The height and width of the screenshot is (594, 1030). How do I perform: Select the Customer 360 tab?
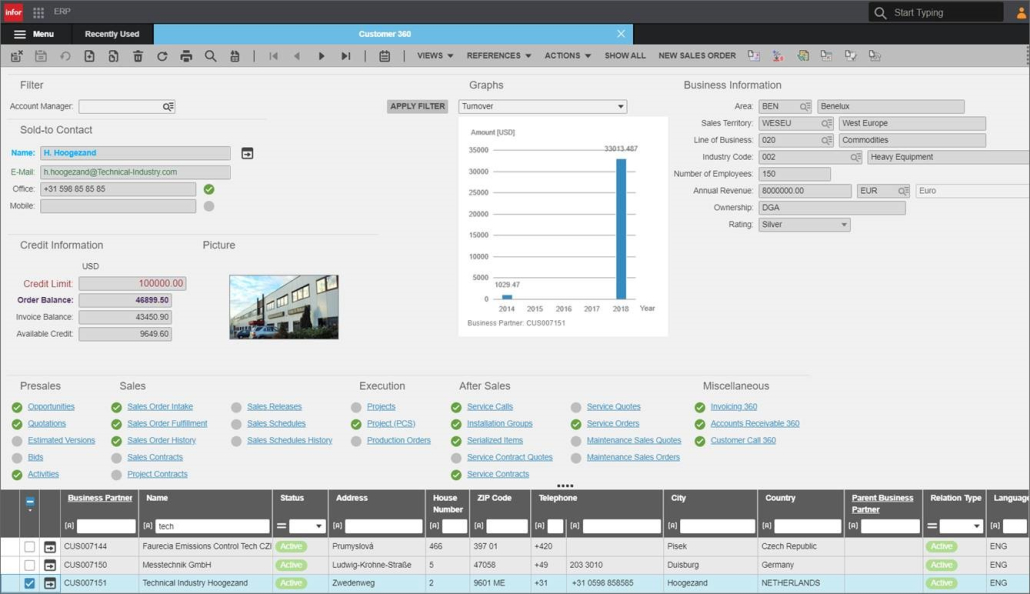(385, 34)
